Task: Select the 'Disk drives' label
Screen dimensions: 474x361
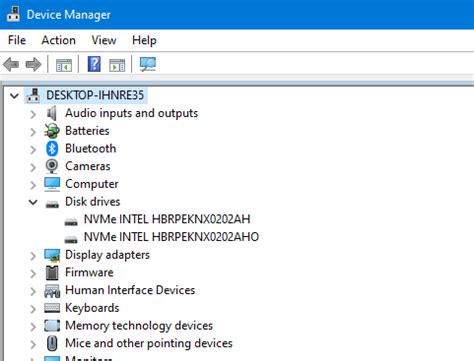Action: point(92,201)
